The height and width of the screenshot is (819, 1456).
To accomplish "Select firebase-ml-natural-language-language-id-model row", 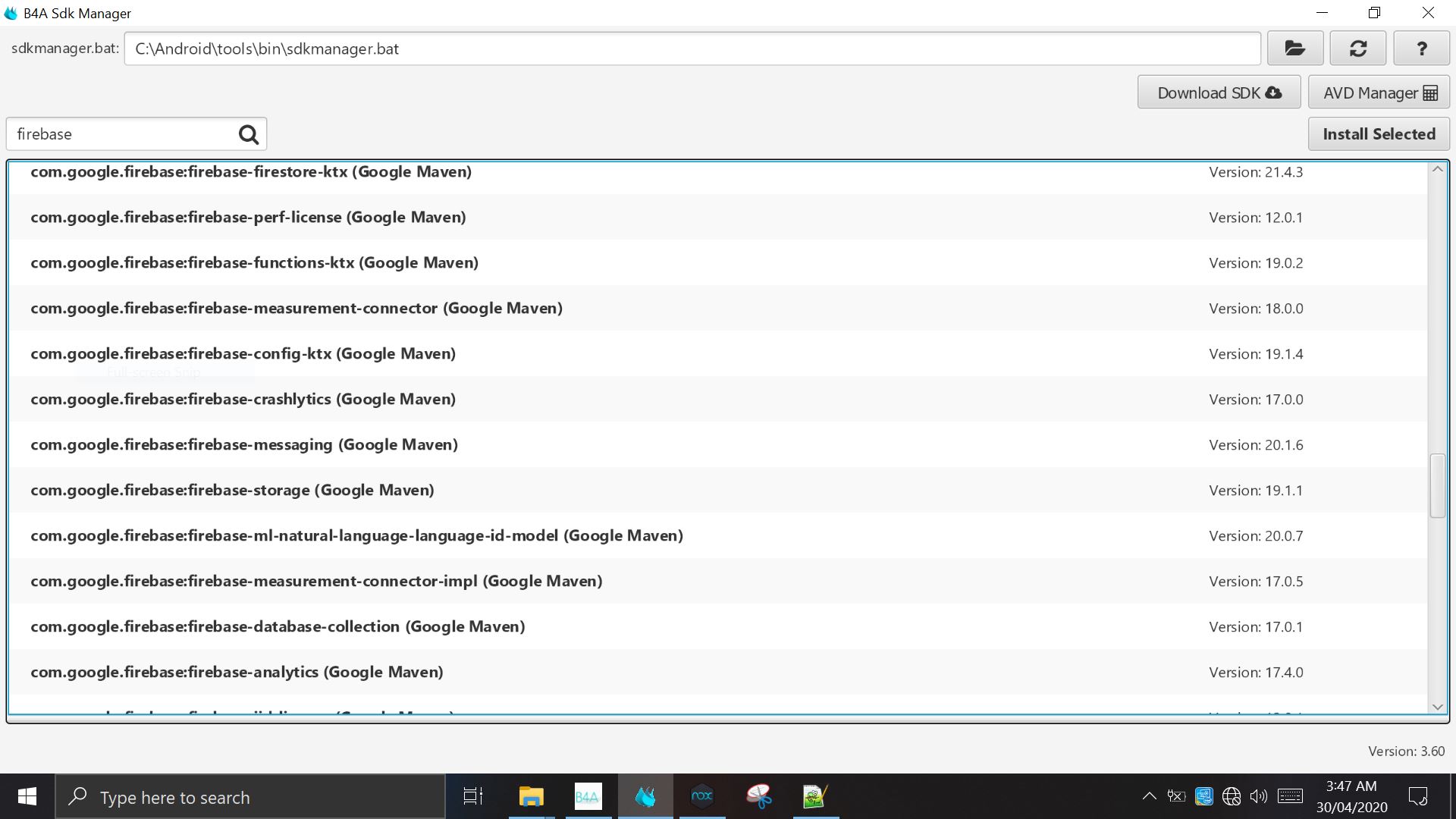I will click(x=717, y=535).
